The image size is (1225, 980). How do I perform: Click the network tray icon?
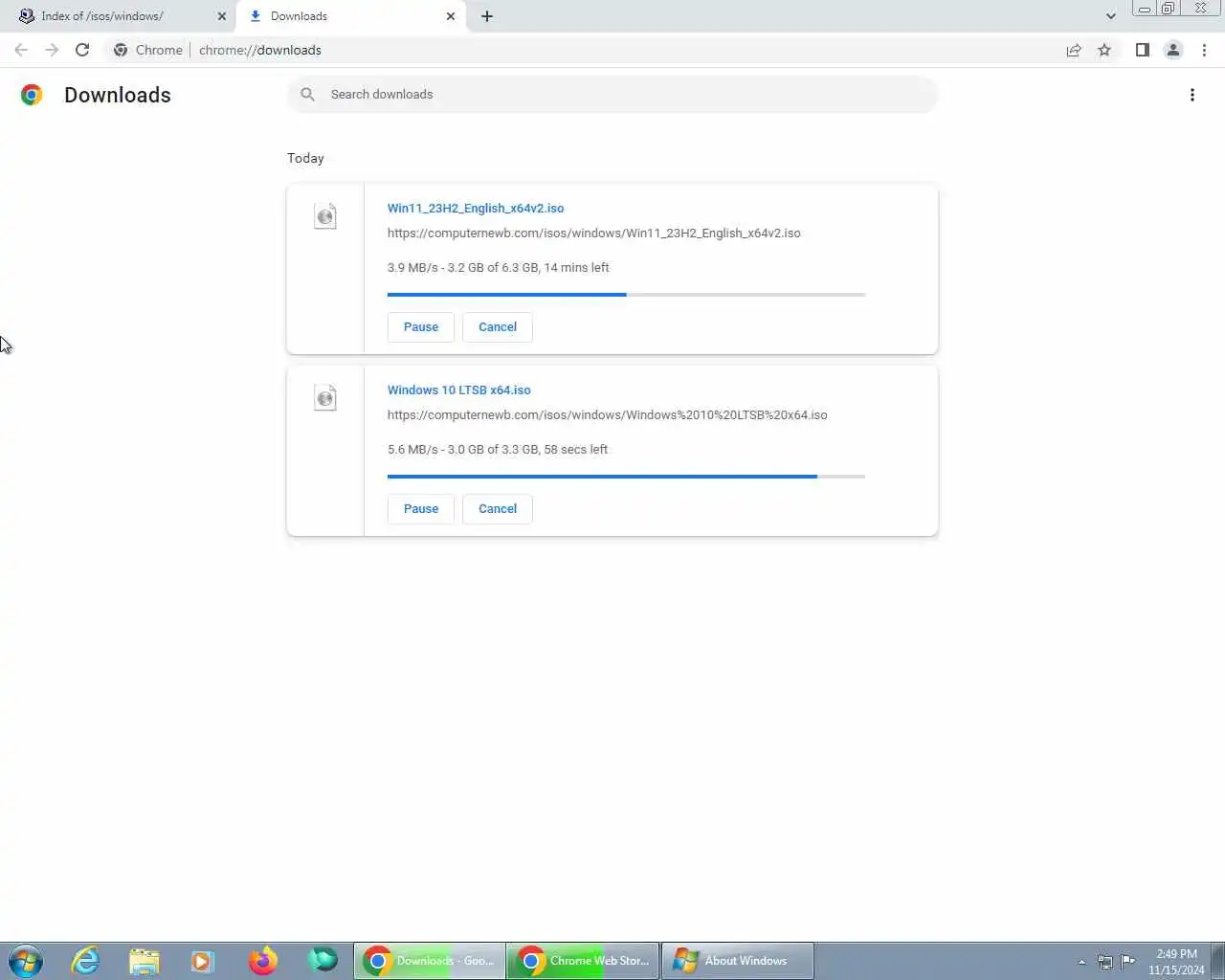1105,962
